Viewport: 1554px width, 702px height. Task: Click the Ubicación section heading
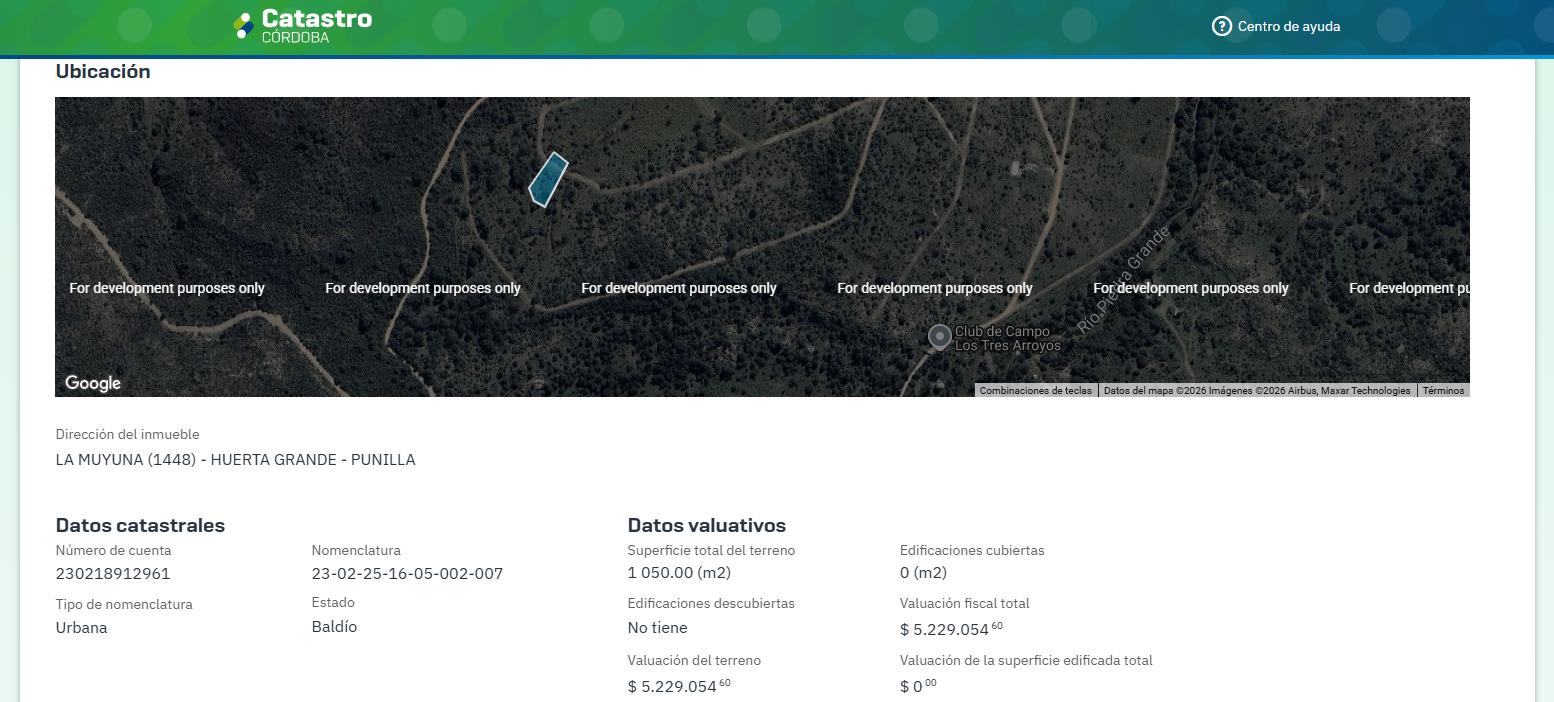coord(103,71)
